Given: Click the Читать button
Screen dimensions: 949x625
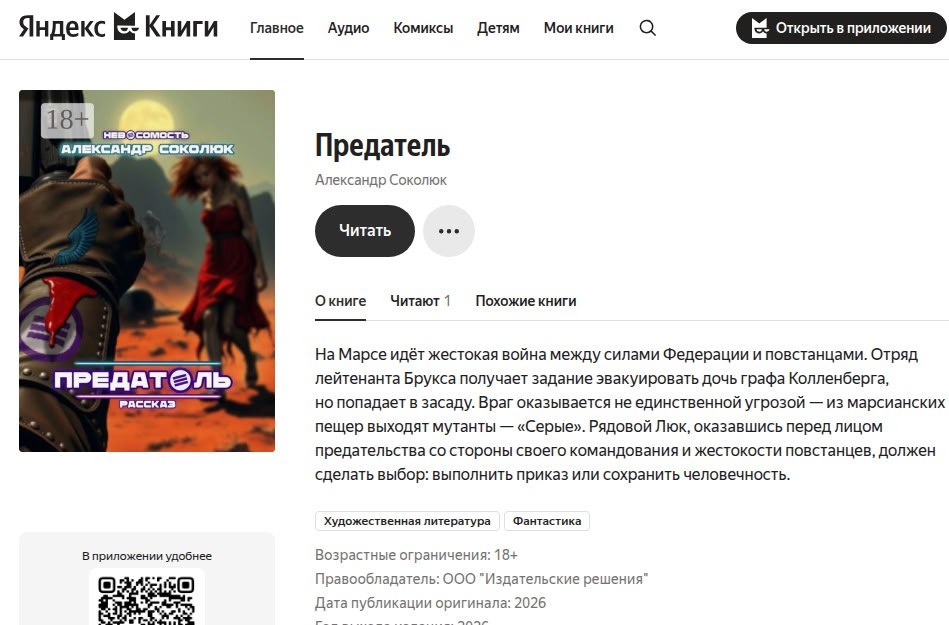Looking at the screenshot, I should 364,231.
